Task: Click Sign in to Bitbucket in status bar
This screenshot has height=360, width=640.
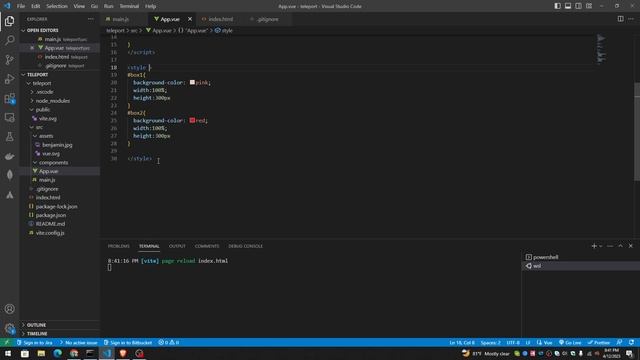Action: pos(128,342)
